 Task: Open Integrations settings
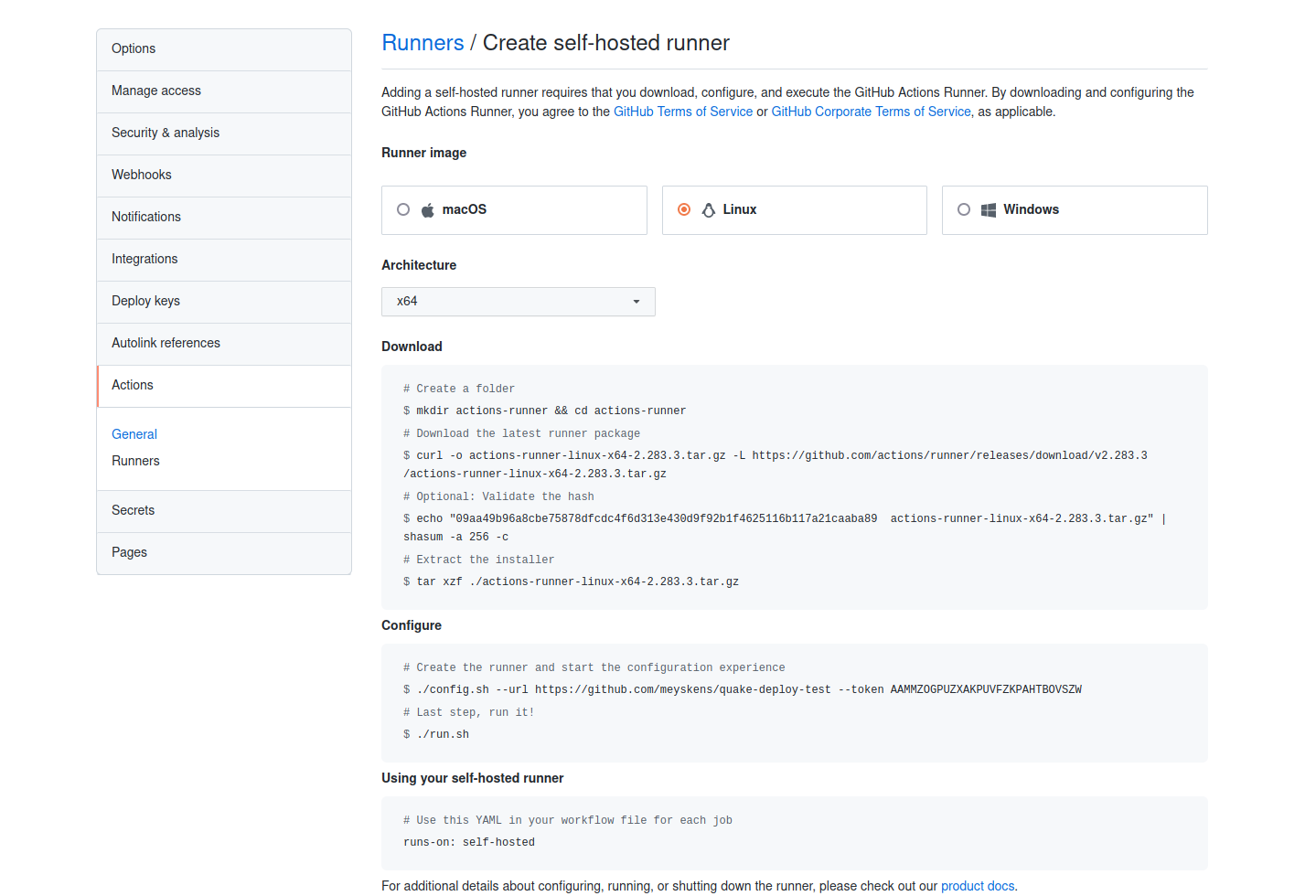[224, 260]
